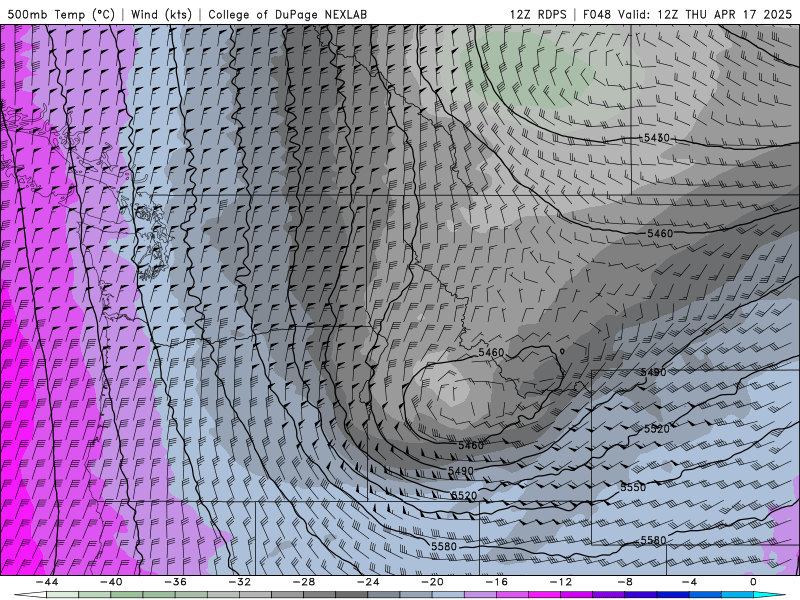Select the '12Z RDPS' model run label
The width and height of the screenshot is (800, 600).
coord(538,14)
